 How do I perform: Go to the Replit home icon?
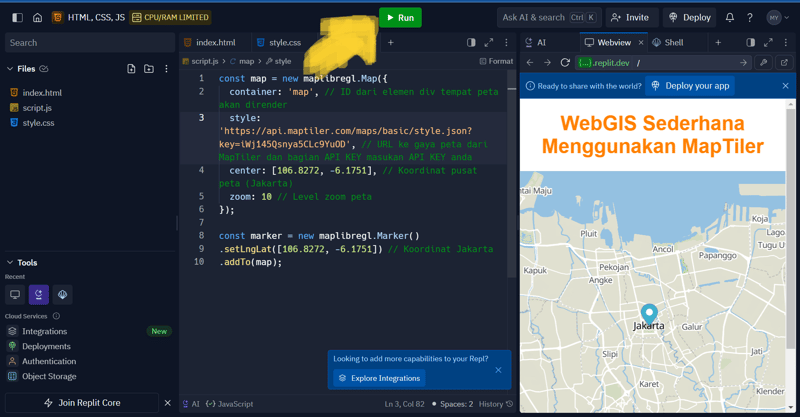37,17
